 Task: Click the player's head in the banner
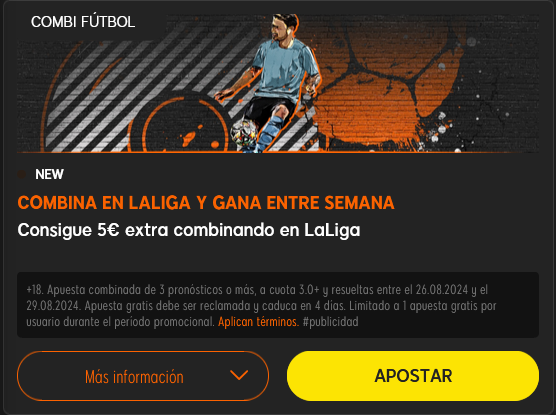coord(284,27)
